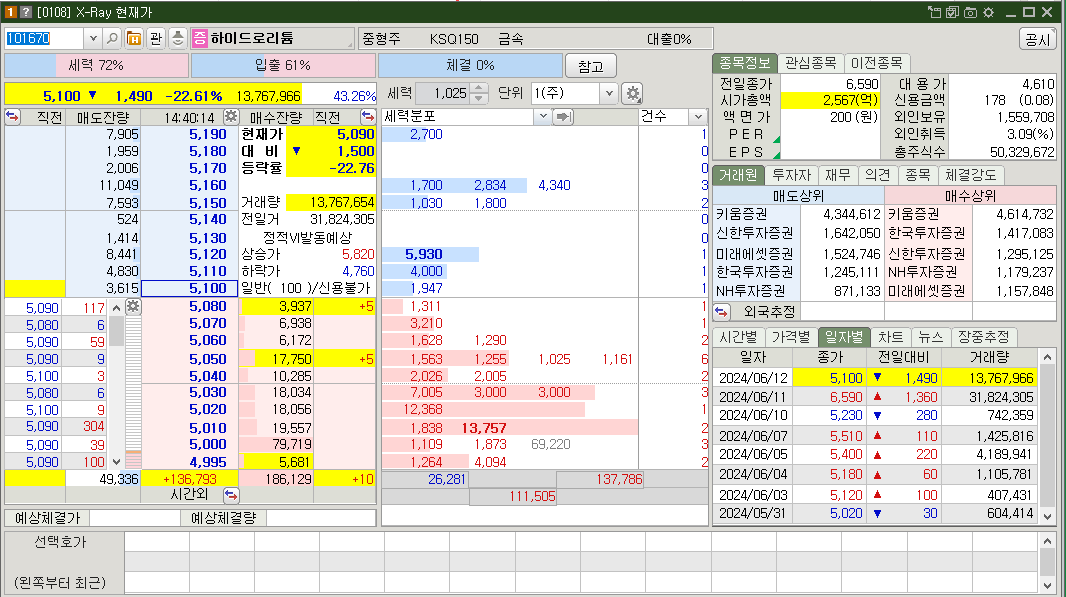Click the magnifier stock search icon
Image resolution: width=1066 pixels, height=597 pixels.
coord(113,38)
